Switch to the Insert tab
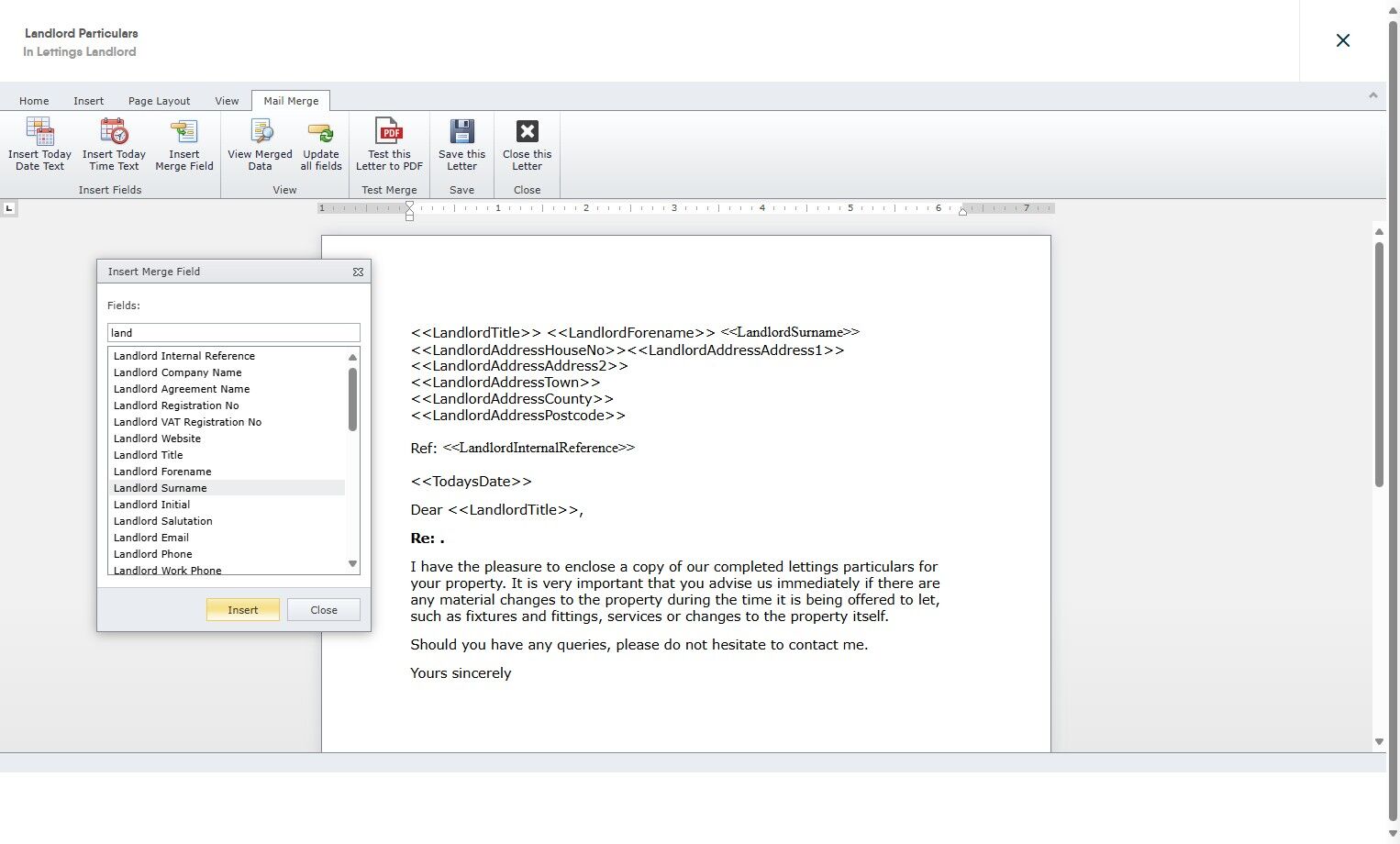Screen dimensions: 1400x844 (89, 101)
